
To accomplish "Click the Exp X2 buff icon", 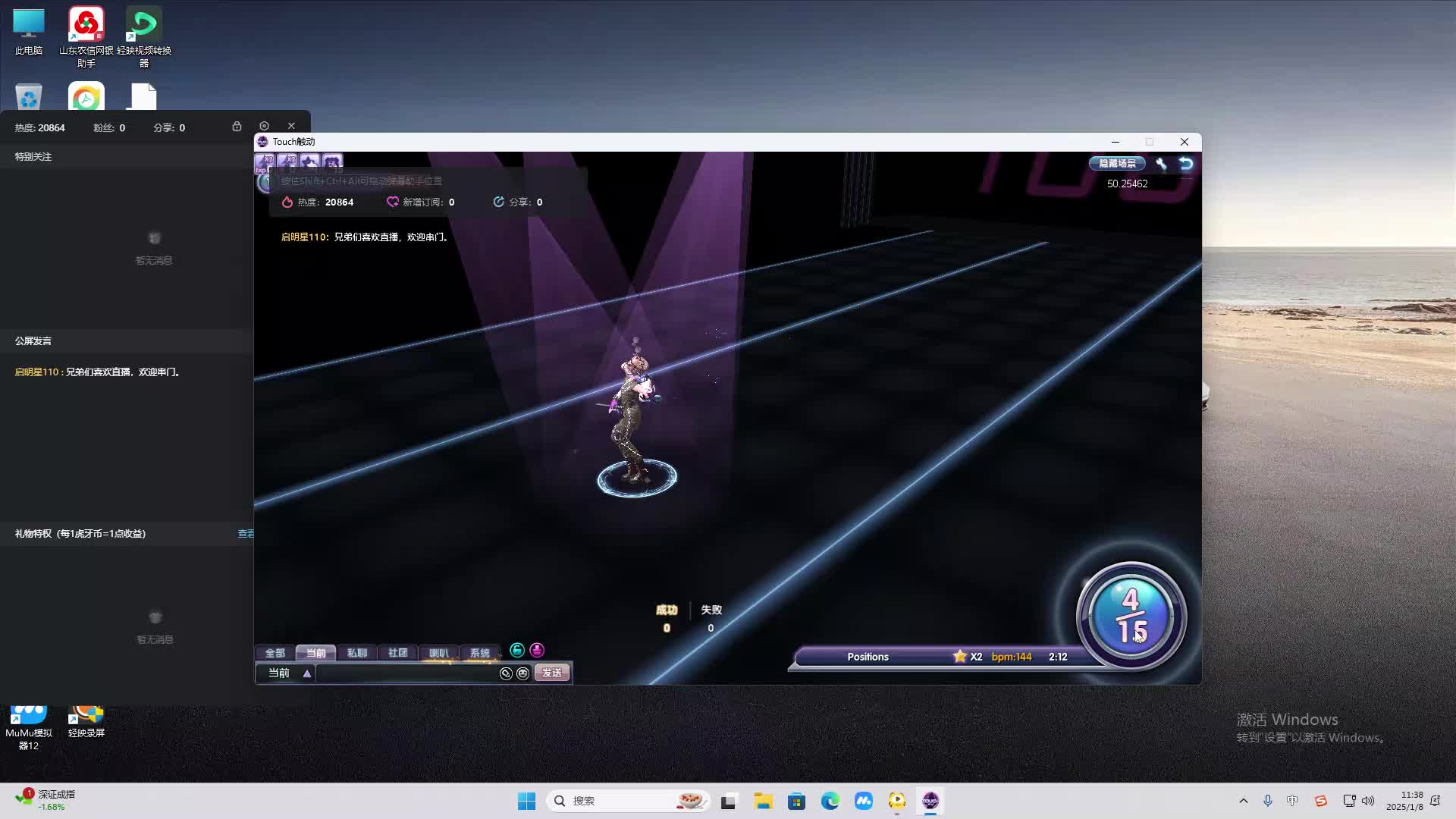I will click(x=265, y=162).
